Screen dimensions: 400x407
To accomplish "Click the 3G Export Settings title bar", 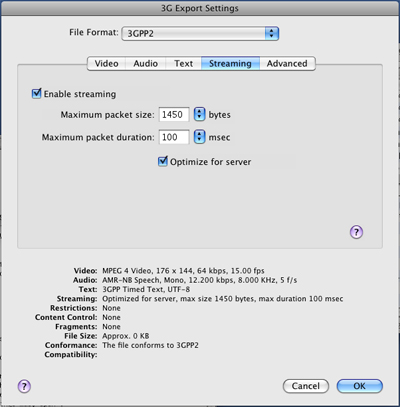I will 200,8.
